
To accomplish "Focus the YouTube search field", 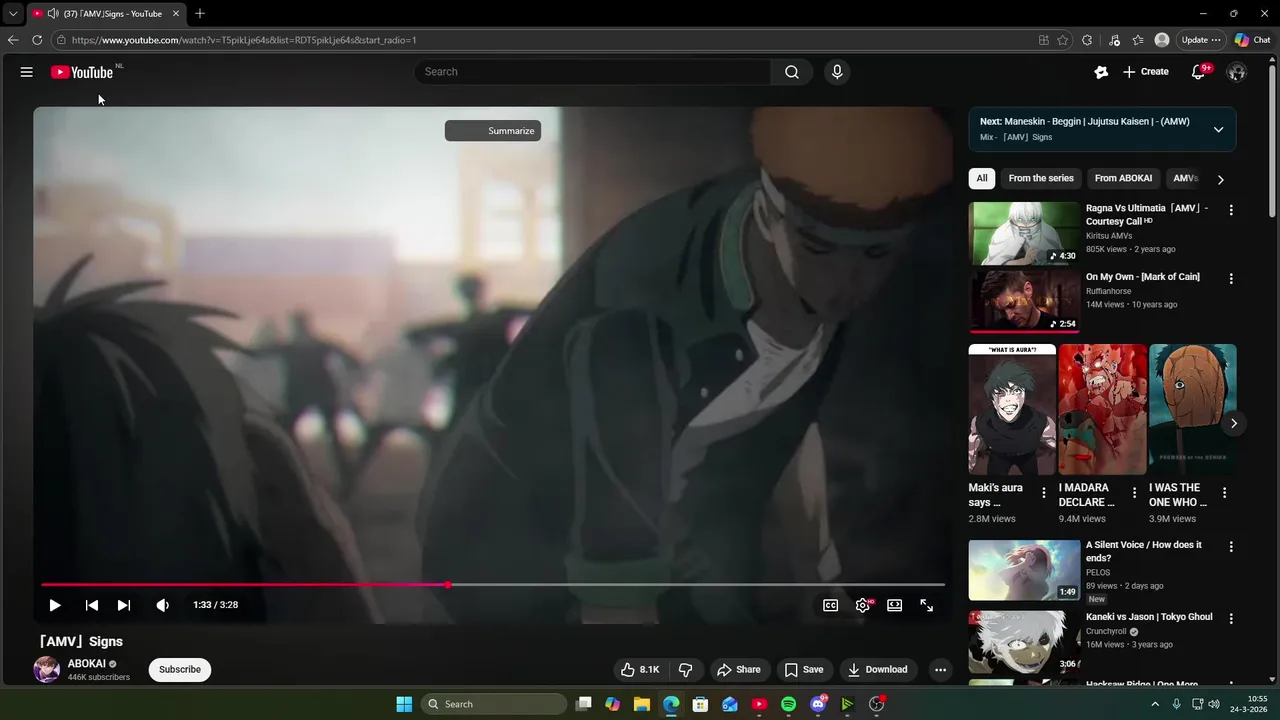I will point(592,72).
